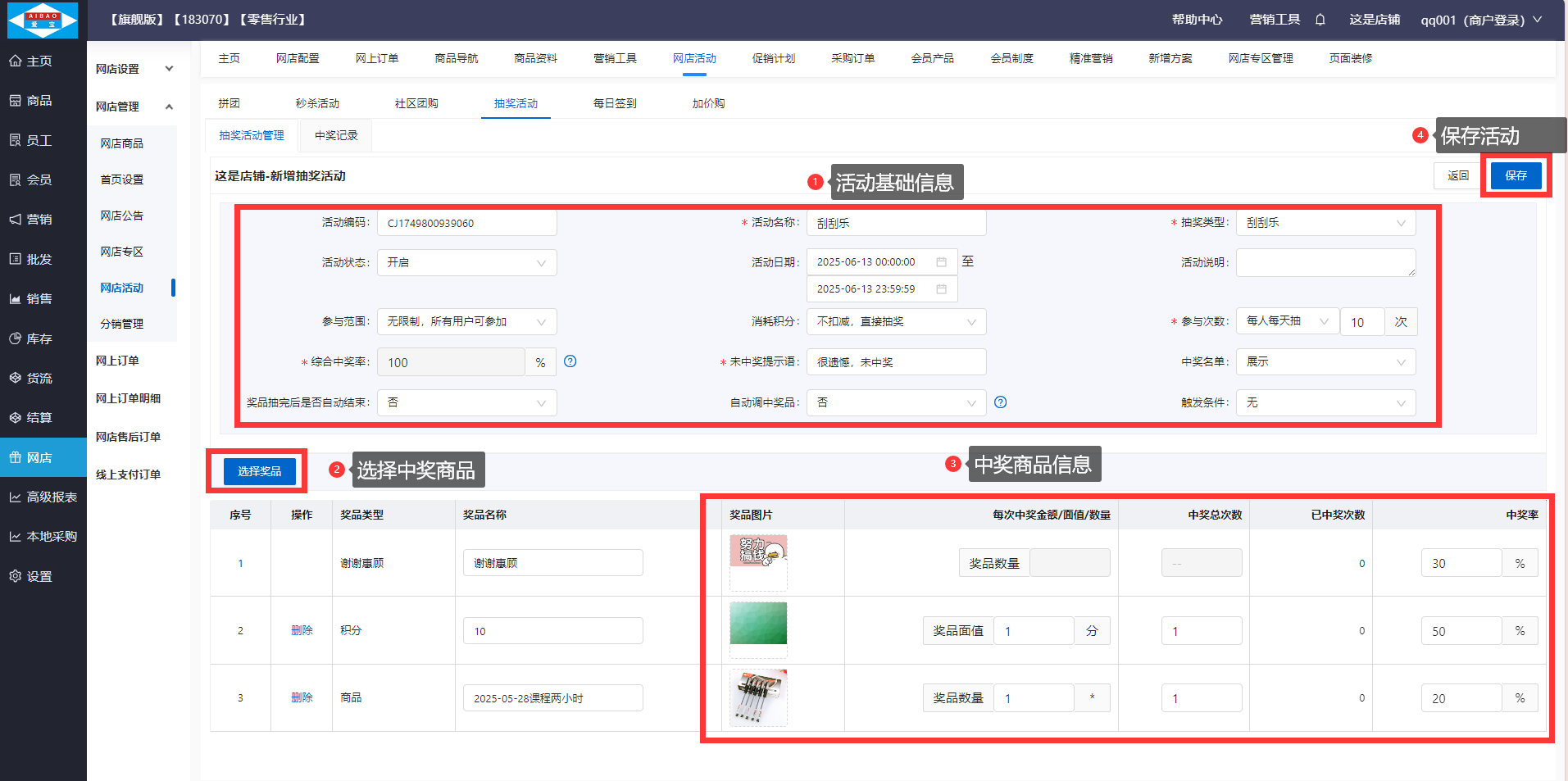Click help icon beside 自动调中奖品

(x=1000, y=402)
